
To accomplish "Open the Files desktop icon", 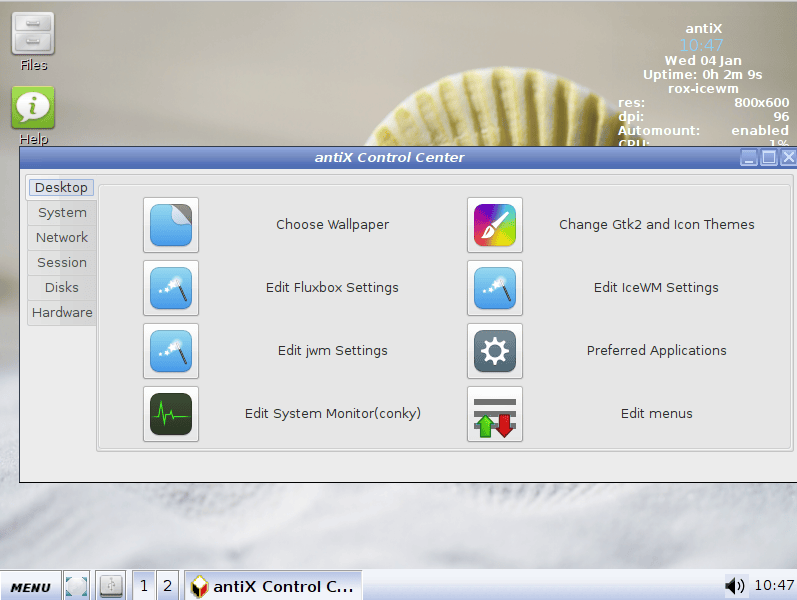I will [33, 42].
